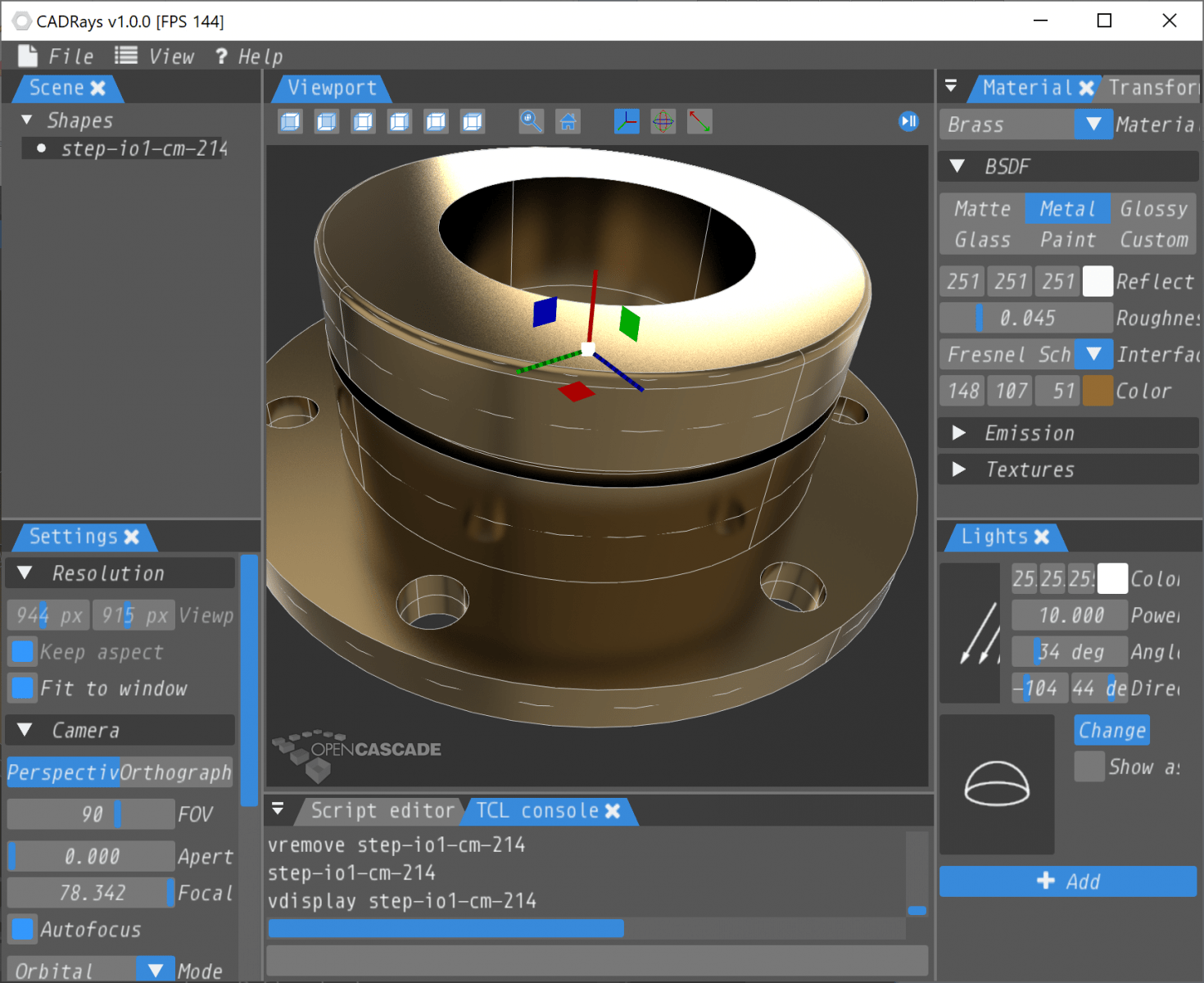Select step-io1-cm-214 in the Shapes tree
The width and height of the screenshot is (1204, 983).
tap(143, 148)
